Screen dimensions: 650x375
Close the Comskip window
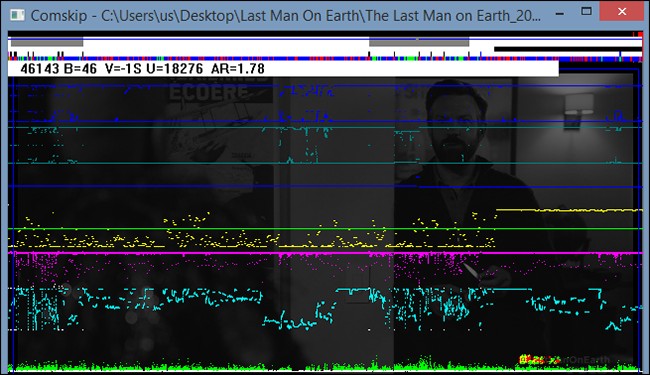pos(622,12)
